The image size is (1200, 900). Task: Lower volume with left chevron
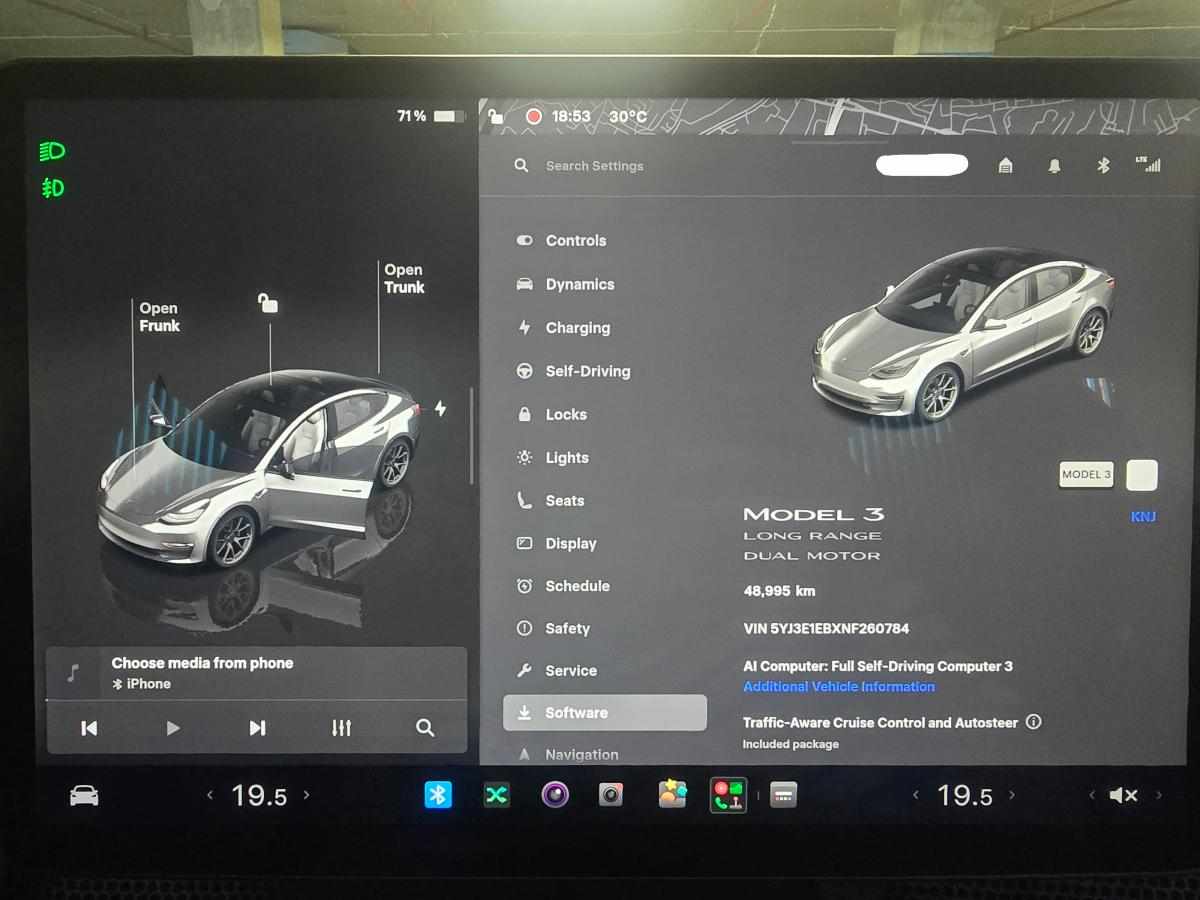[x=1092, y=796]
